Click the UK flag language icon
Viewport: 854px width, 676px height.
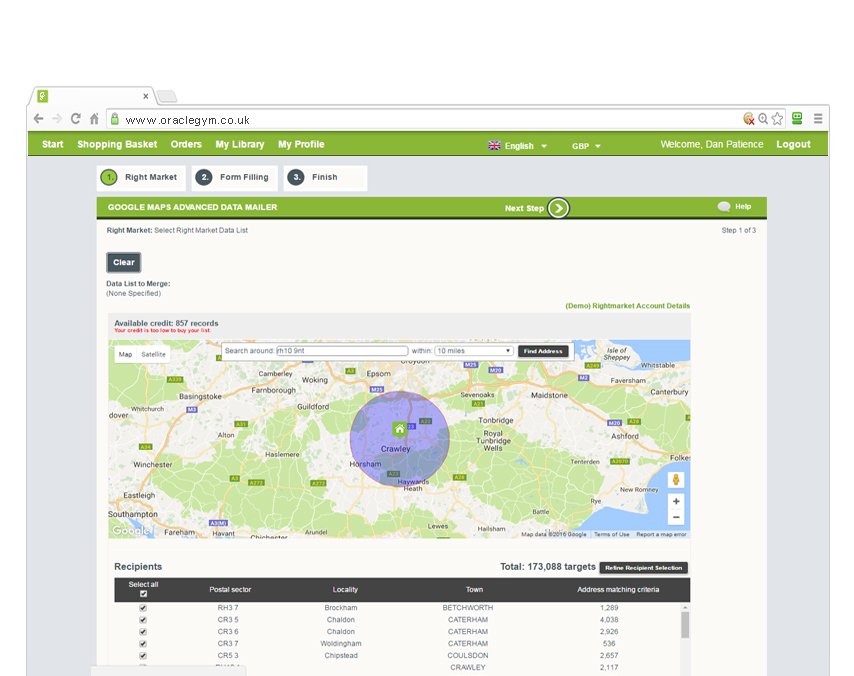pos(494,145)
